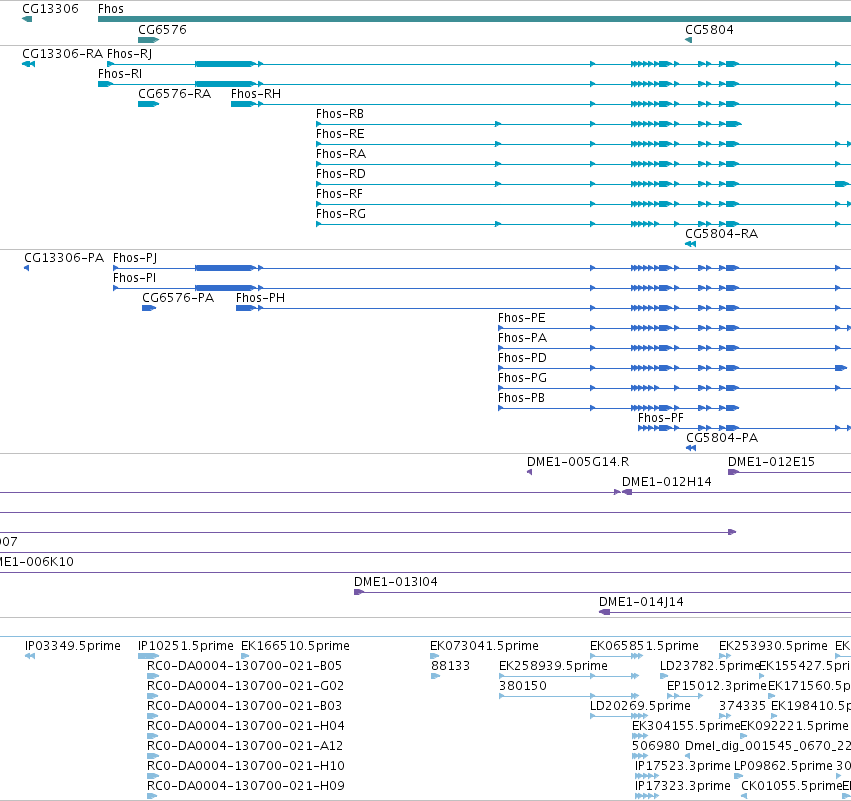
Task: Select the Fhos-RI transcript label
Action: (120, 74)
